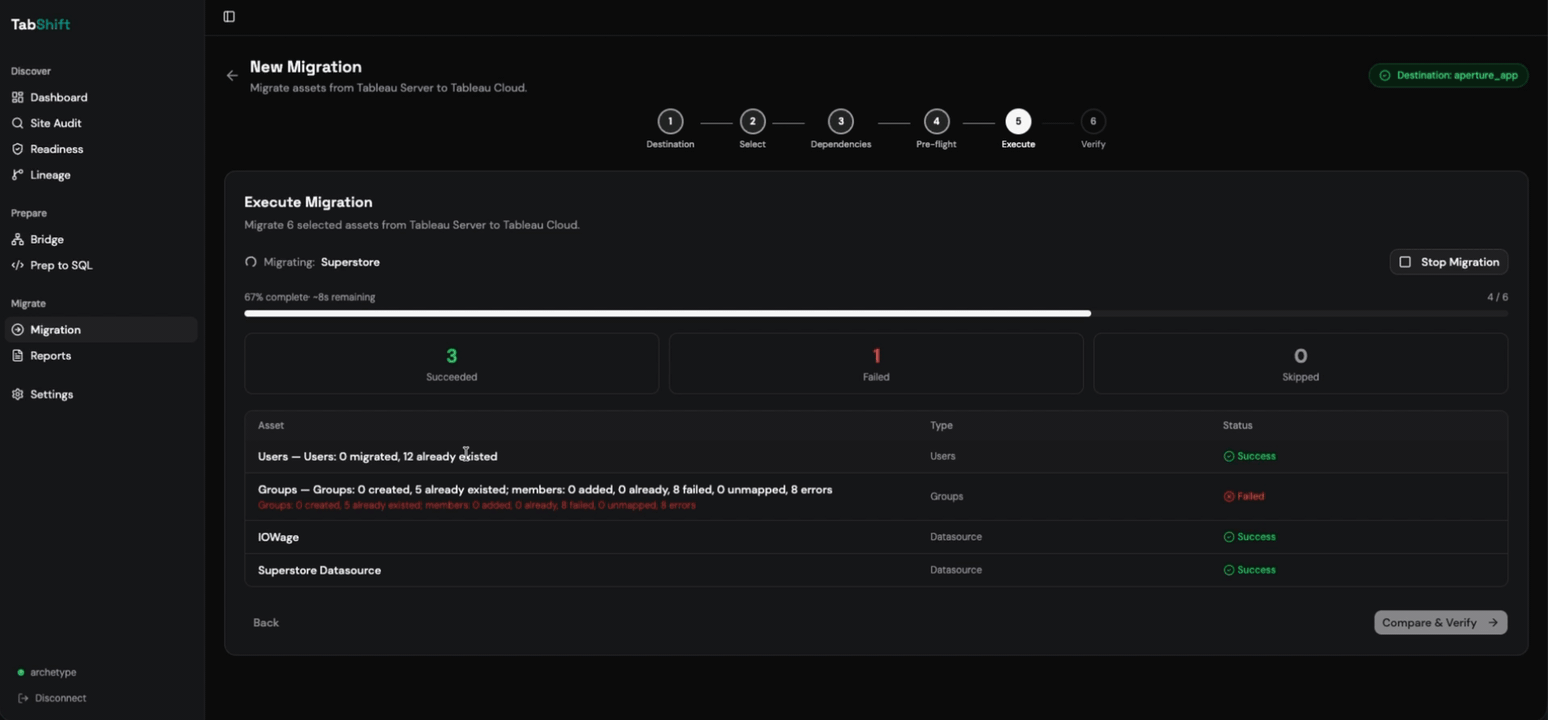Click Groups type cell

[947, 496]
